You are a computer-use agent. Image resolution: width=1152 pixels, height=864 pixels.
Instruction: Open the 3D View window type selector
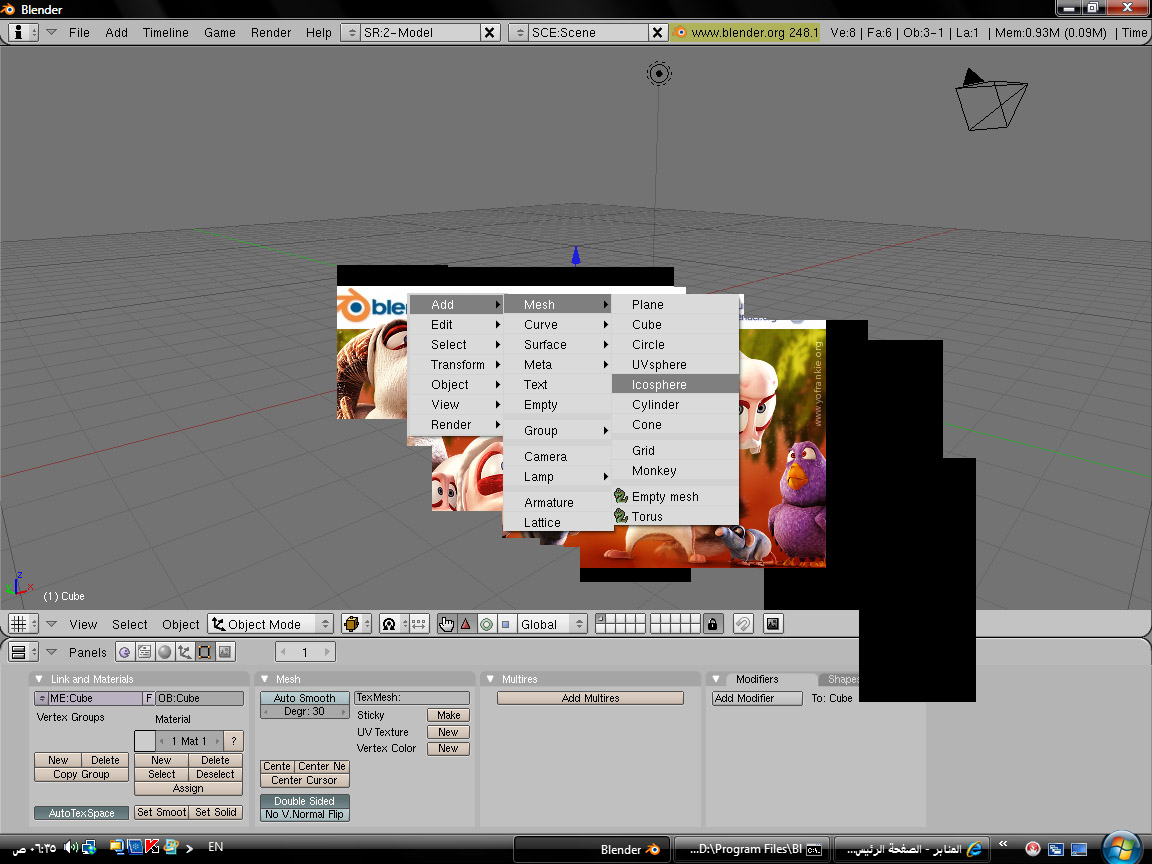pos(23,624)
